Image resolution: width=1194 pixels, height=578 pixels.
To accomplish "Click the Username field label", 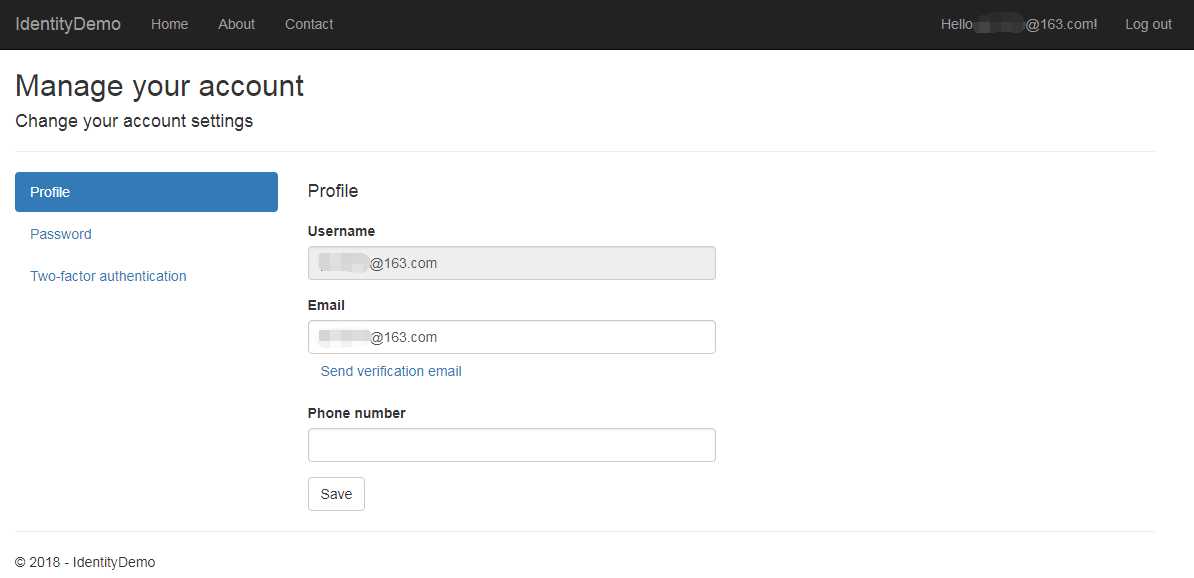I will [341, 231].
